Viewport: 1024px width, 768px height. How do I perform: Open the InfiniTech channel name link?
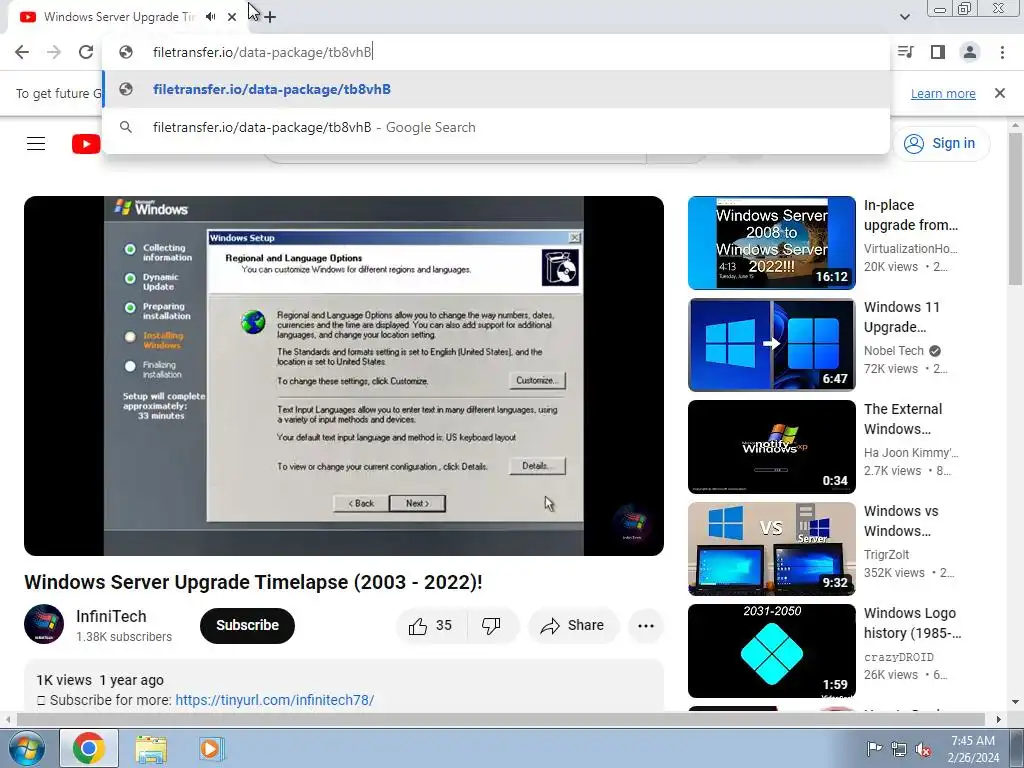tap(111, 616)
